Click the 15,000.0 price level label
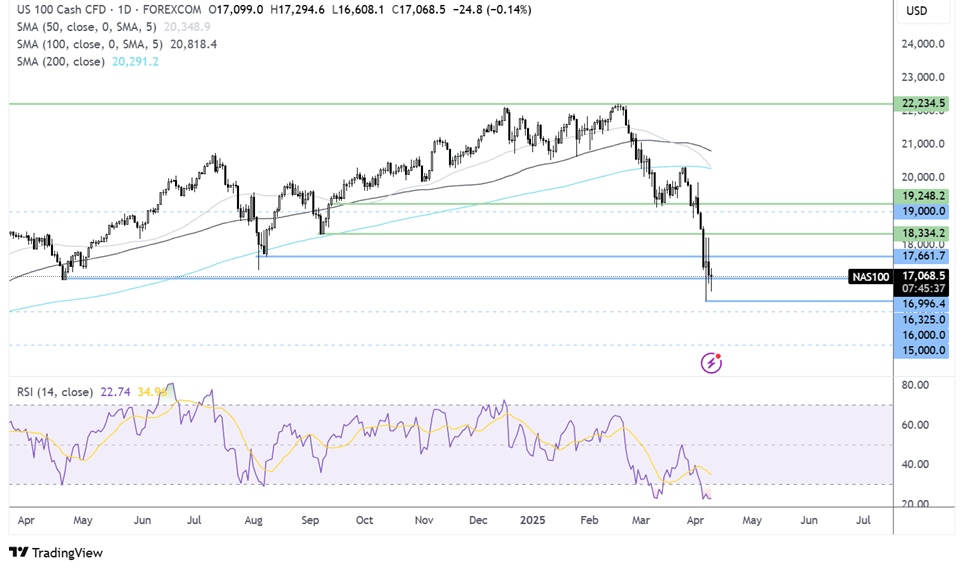 point(921,350)
